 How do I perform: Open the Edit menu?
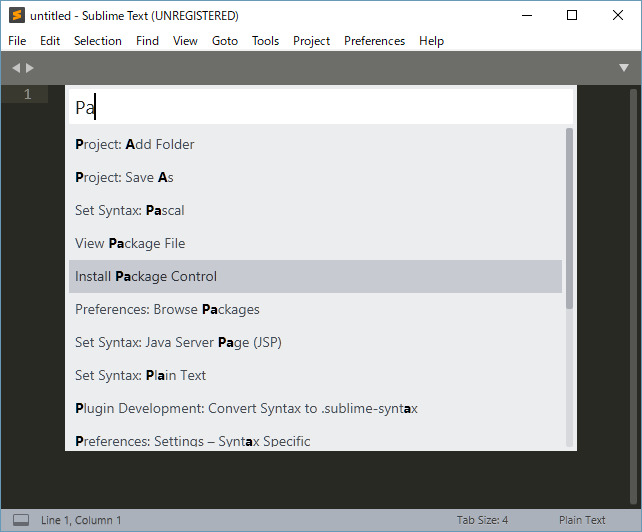[50, 41]
